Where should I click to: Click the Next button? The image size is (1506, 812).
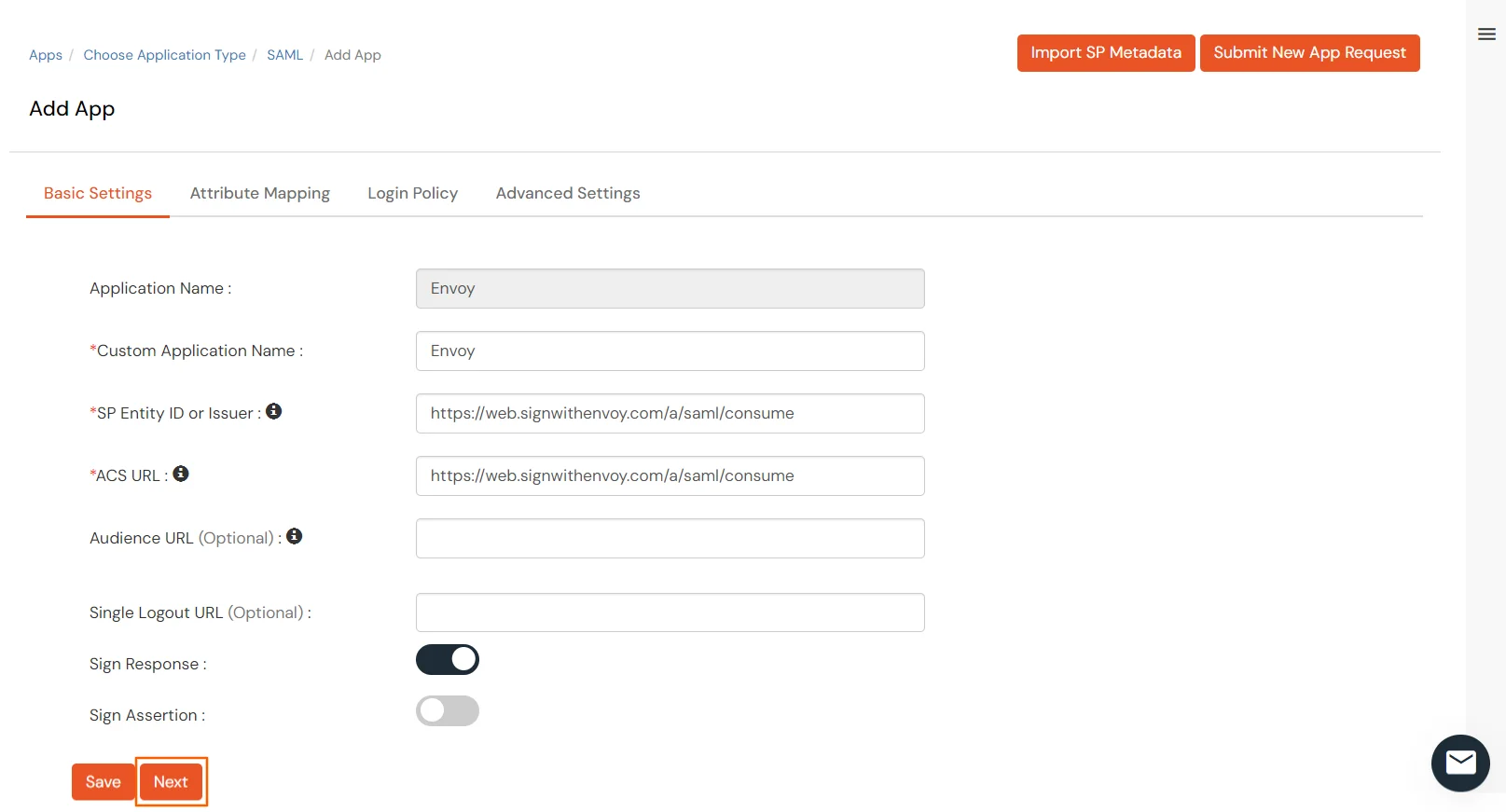tap(171, 782)
